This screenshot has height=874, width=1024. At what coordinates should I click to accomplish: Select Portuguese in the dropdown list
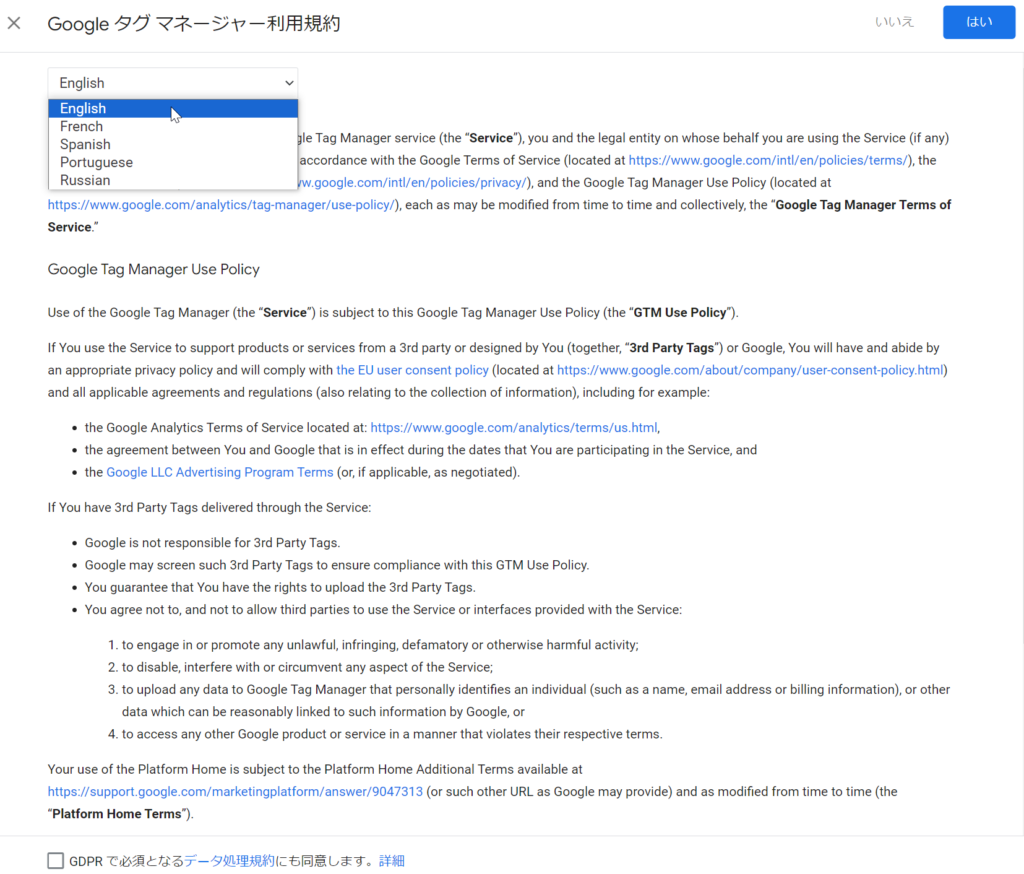pos(96,163)
